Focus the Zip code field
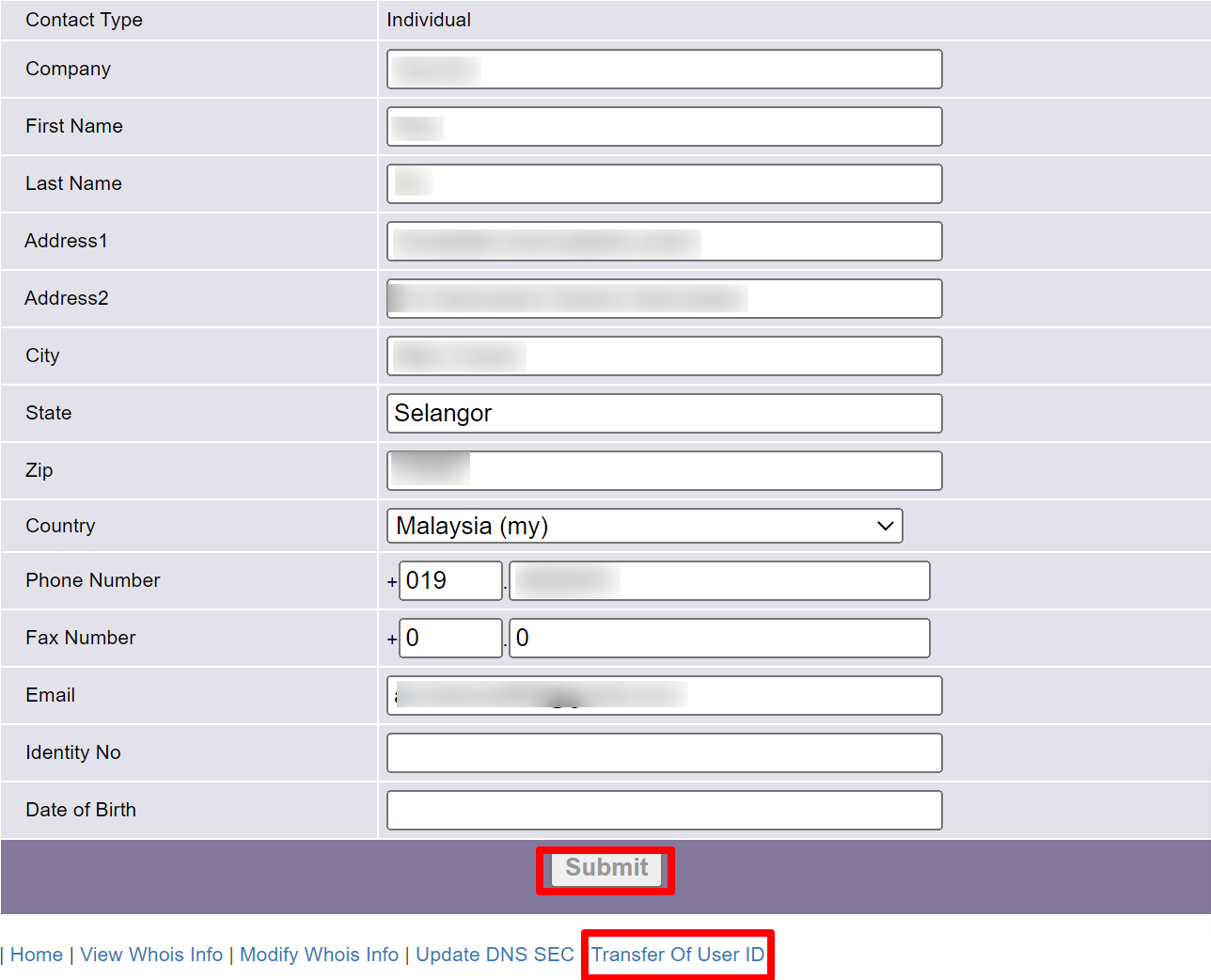Image resolution: width=1211 pixels, height=980 pixels. pos(664,471)
